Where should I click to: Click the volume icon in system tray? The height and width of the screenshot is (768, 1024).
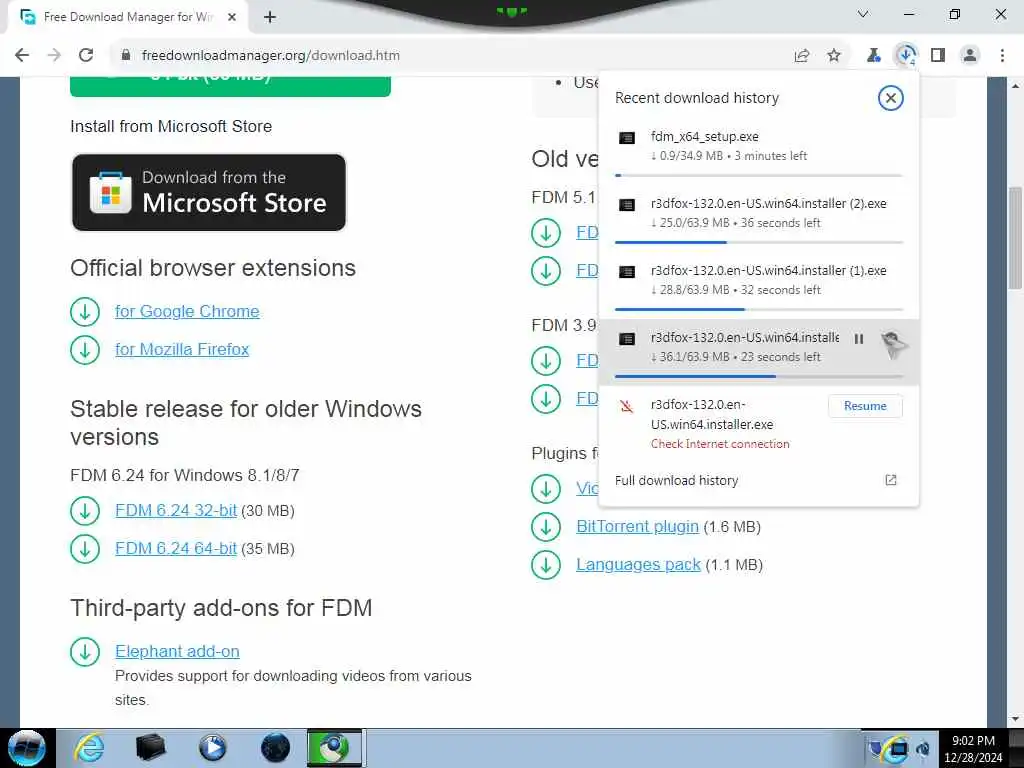point(923,748)
